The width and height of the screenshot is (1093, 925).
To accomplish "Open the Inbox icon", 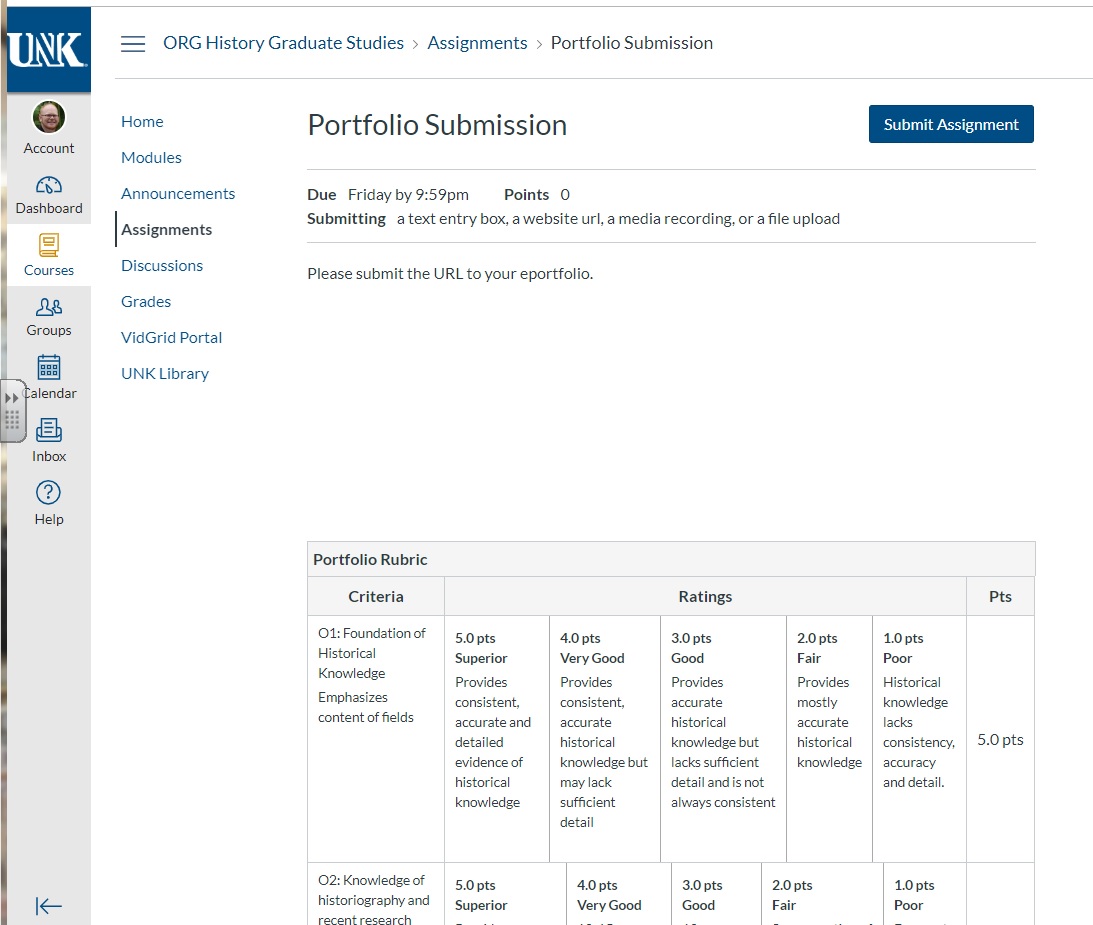I will coord(49,430).
